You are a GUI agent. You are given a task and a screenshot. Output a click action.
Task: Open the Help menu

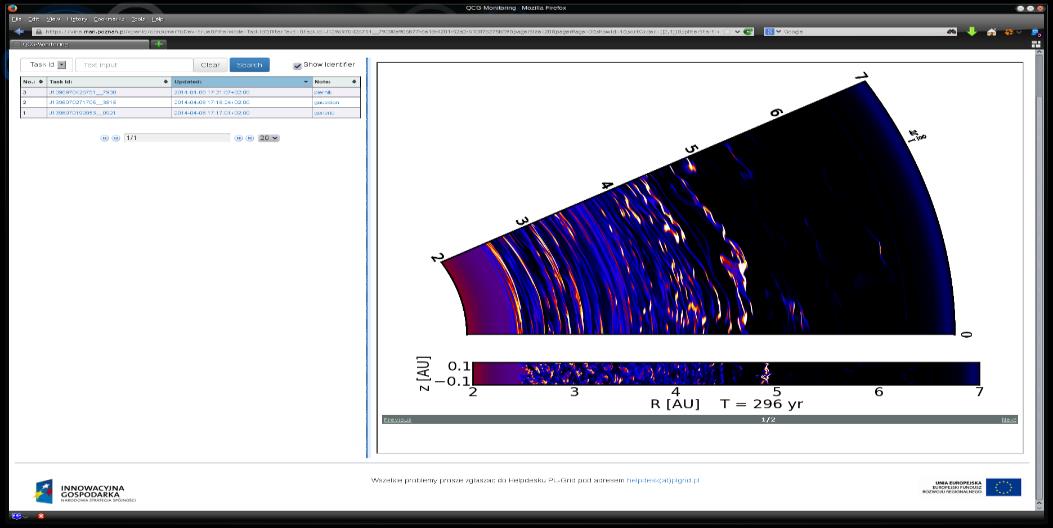tap(157, 19)
